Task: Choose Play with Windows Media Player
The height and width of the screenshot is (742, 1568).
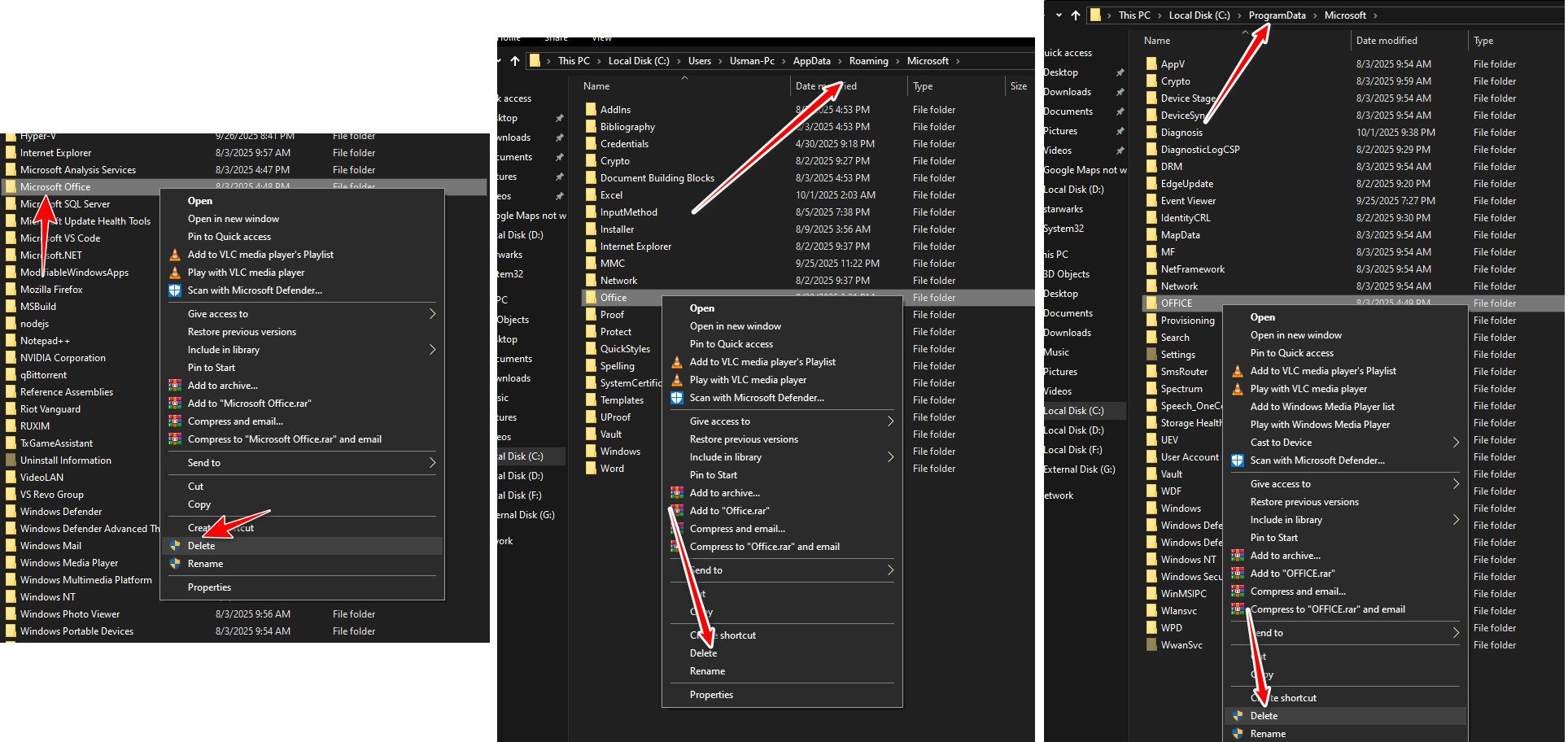Action: point(1319,425)
